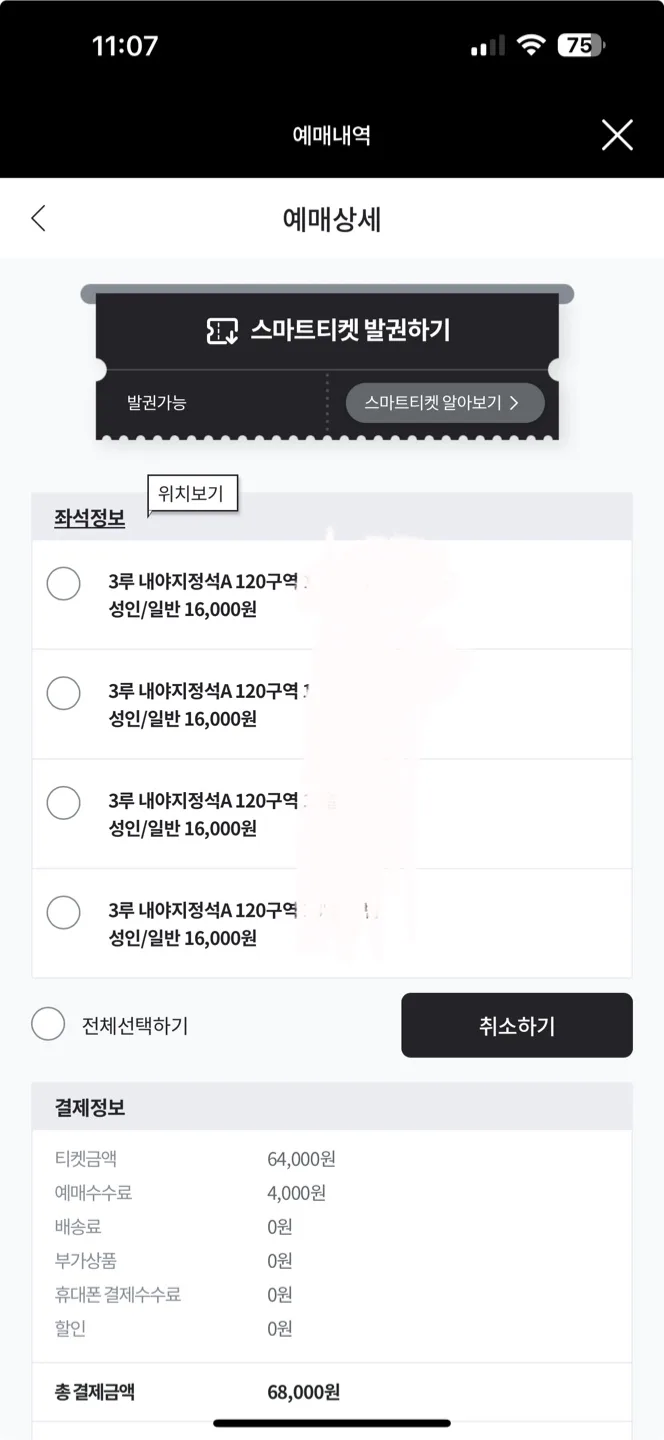Open 스마트티켓 알아보기 link

(x=445, y=403)
